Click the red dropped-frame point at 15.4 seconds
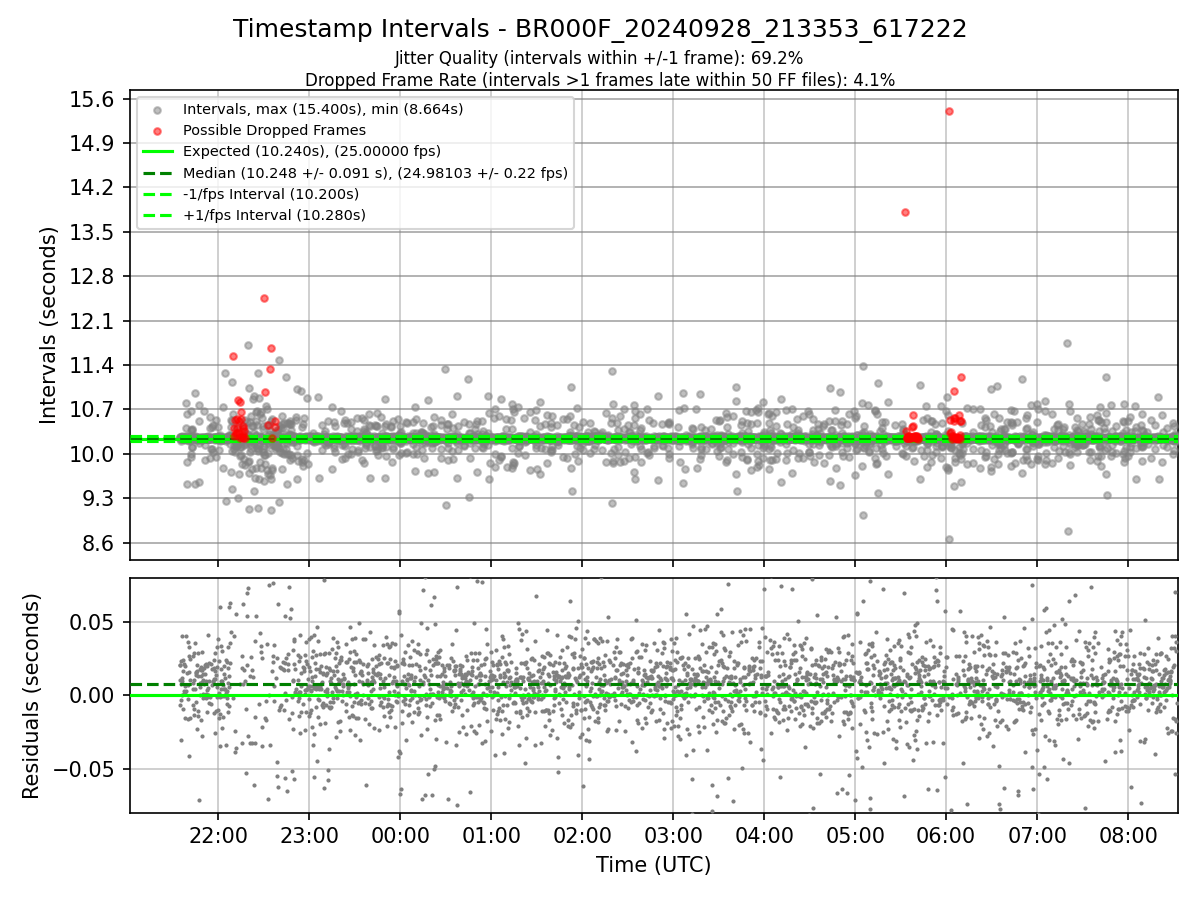Image resolution: width=1200 pixels, height=900 pixels. pyautogui.click(x=949, y=111)
